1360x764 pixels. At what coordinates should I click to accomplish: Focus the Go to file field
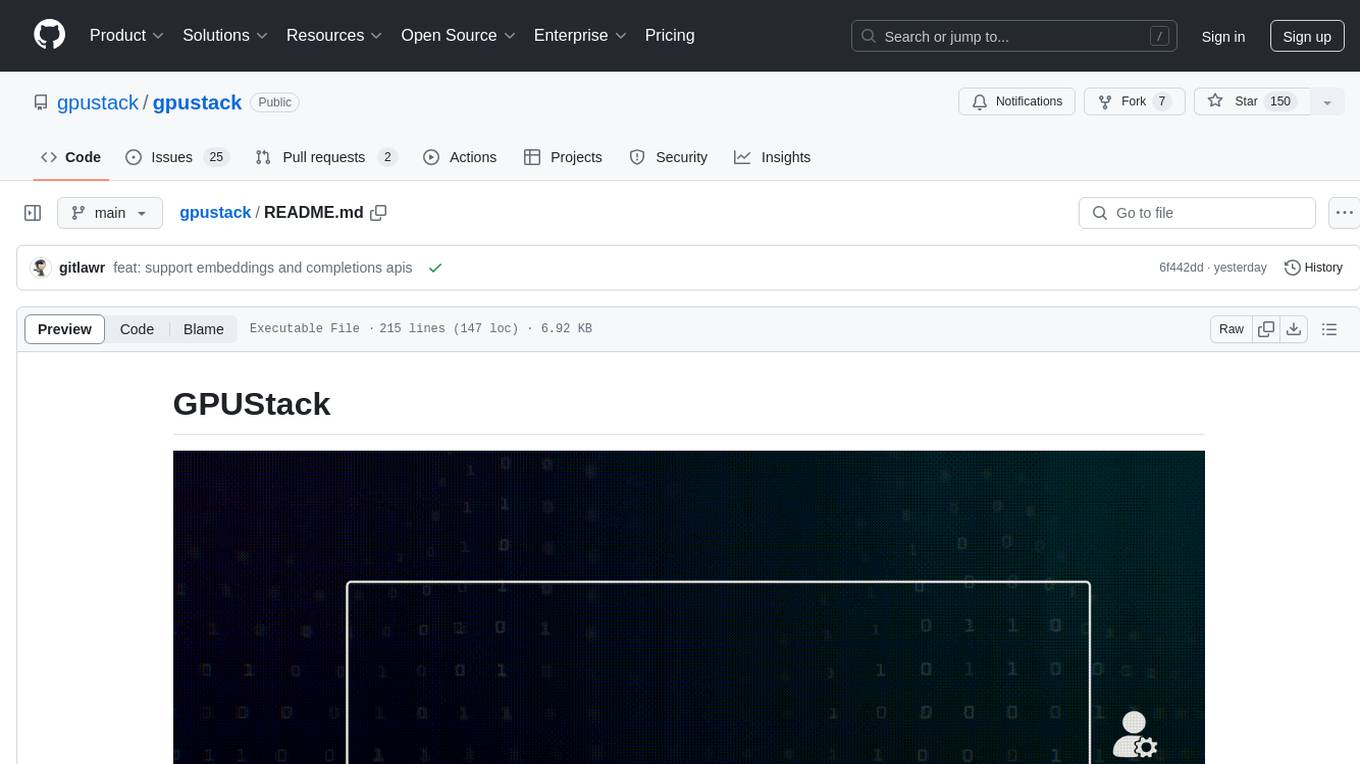(x=1197, y=213)
